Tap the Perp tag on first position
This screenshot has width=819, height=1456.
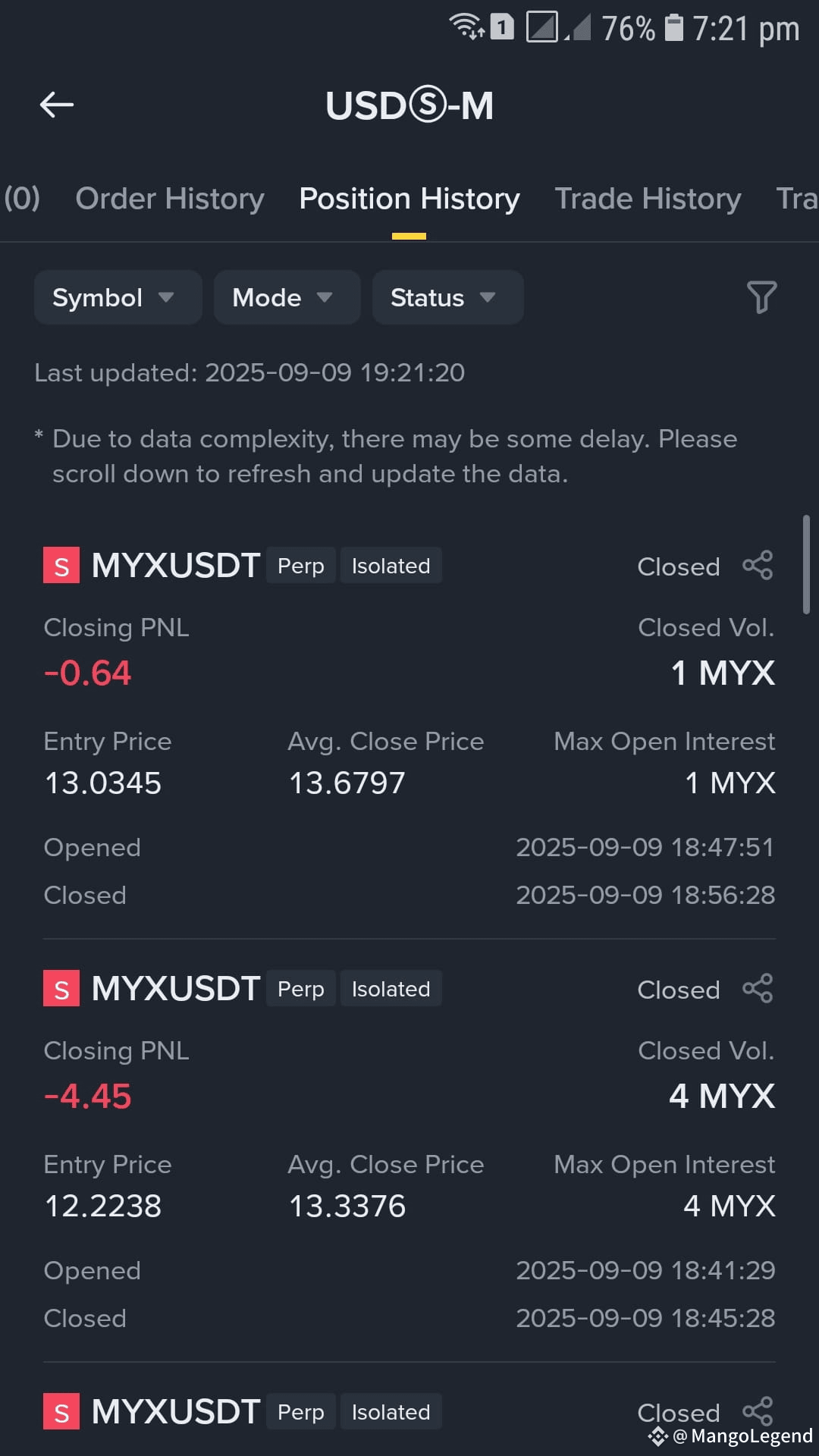click(x=301, y=566)
